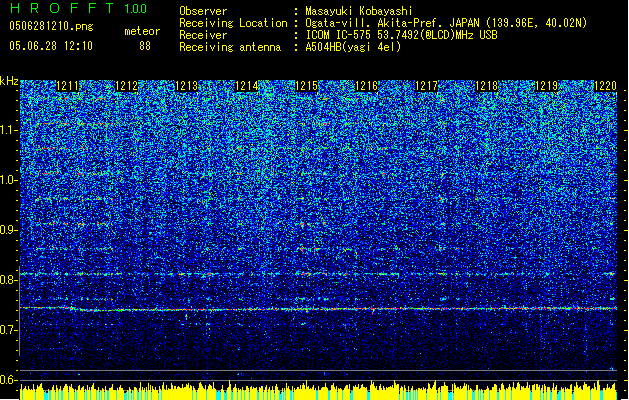
Task: Click the 0.9 frequency axis label
Action: (x=8, y=230)
